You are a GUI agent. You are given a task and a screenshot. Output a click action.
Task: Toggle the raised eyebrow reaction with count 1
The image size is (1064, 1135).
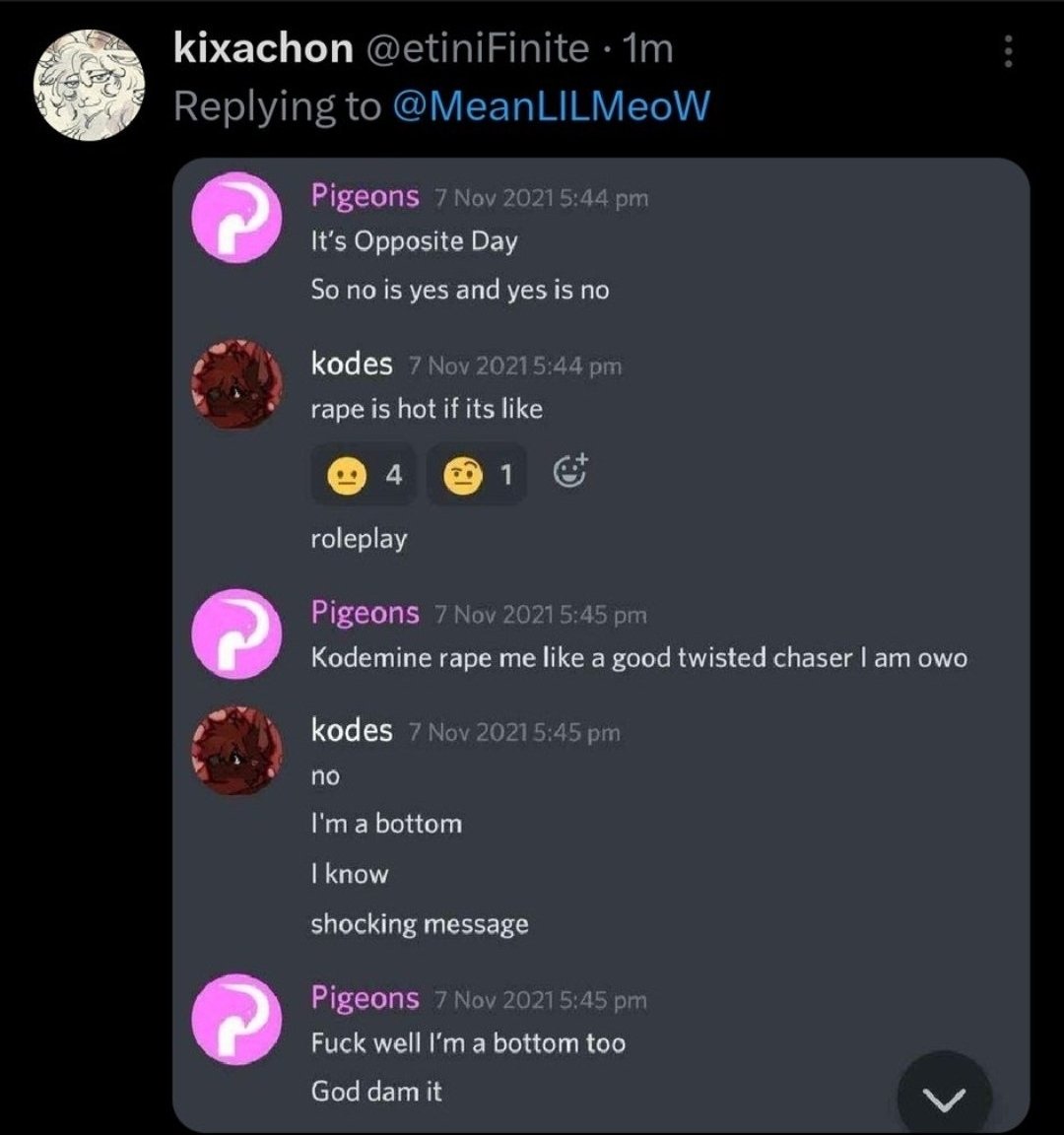[479, 476]
